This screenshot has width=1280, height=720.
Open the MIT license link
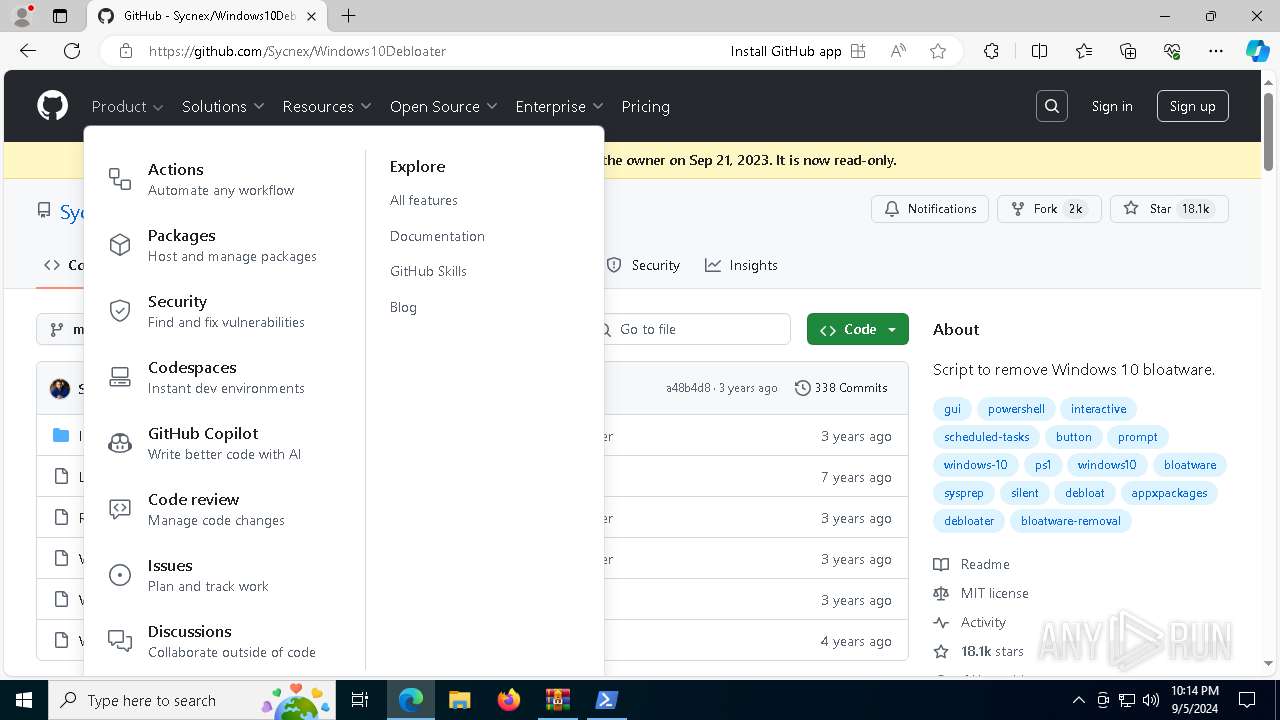coord(981,593)
